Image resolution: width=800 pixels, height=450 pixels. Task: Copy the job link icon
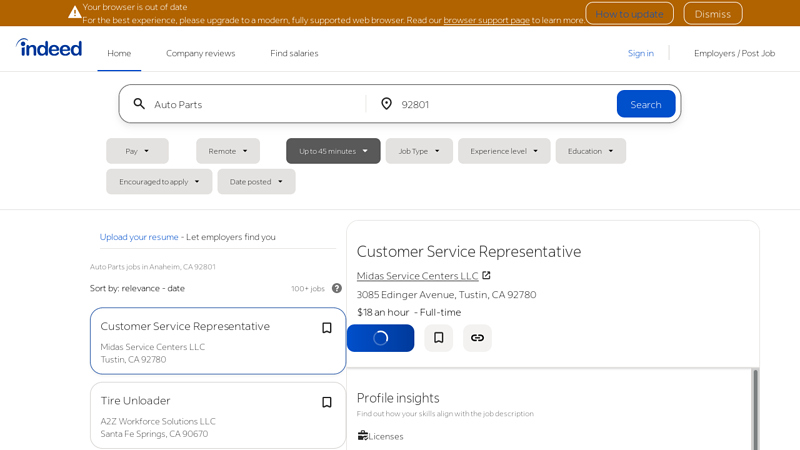click(477, 338)
